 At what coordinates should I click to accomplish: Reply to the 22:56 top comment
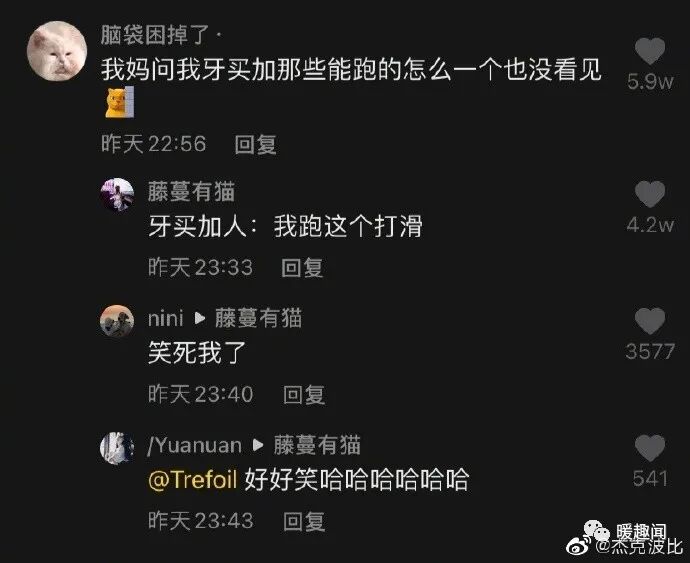(x=255, y=144)
